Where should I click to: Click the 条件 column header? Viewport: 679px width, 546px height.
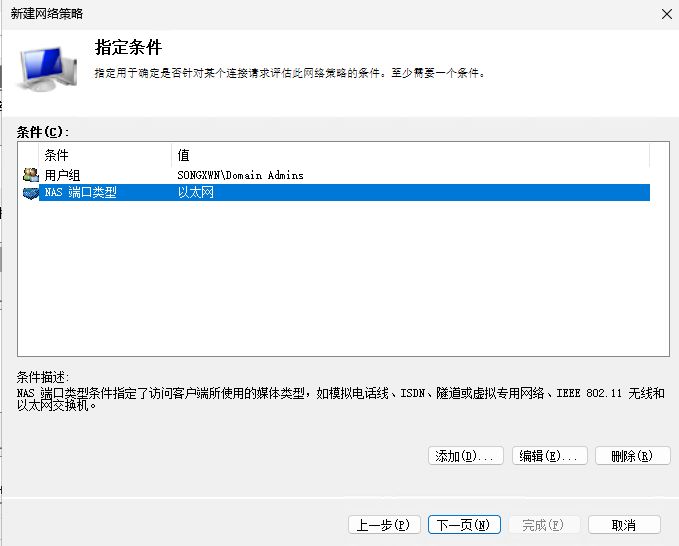pyautogui.click(x=57, y=155)
